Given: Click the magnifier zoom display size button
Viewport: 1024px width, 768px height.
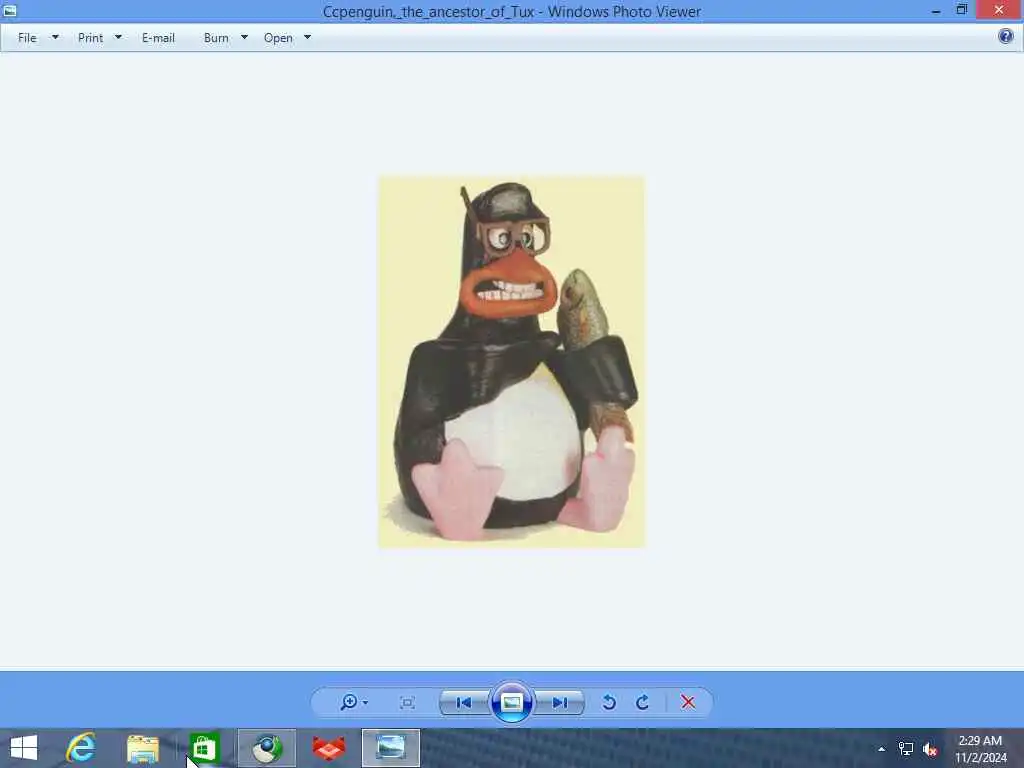Looking at the screenshot, I should [x=349, y=702].
